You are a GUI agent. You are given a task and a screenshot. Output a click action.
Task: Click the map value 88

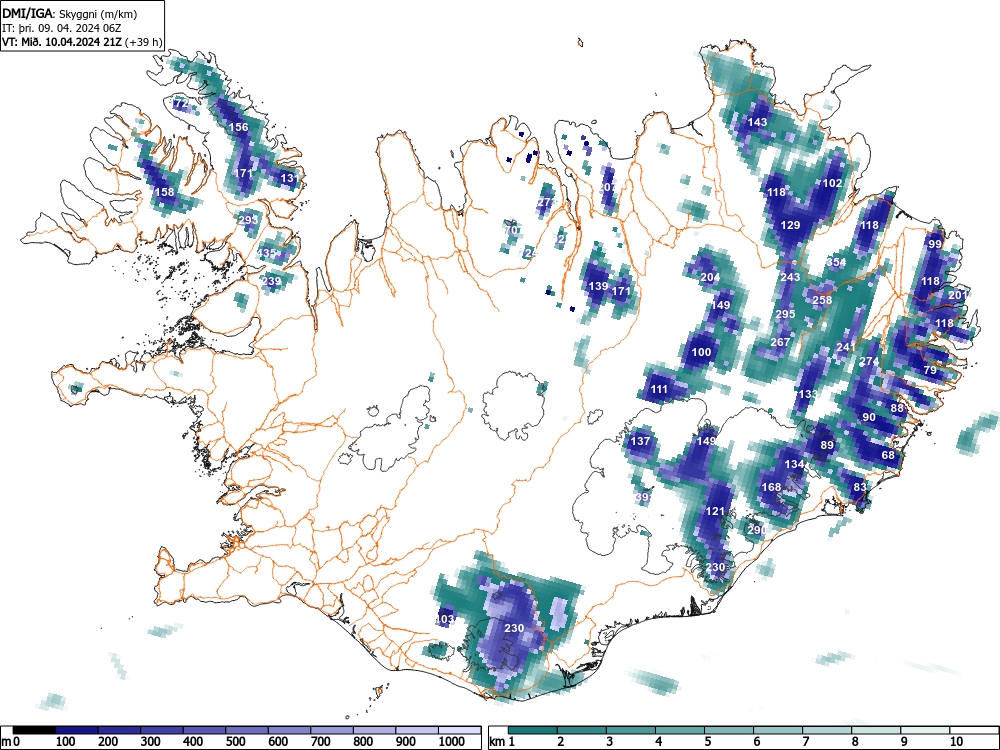(x=897, y=408)
